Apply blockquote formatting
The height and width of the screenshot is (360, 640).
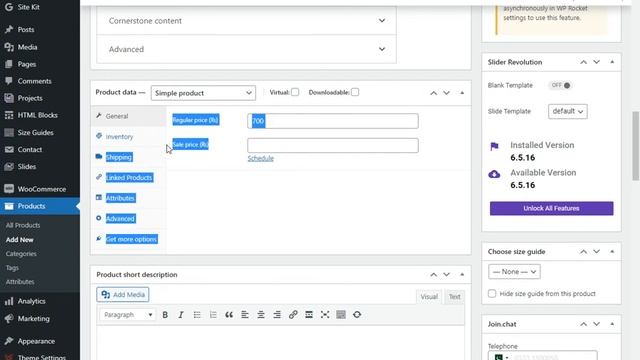tap(229, 315)
